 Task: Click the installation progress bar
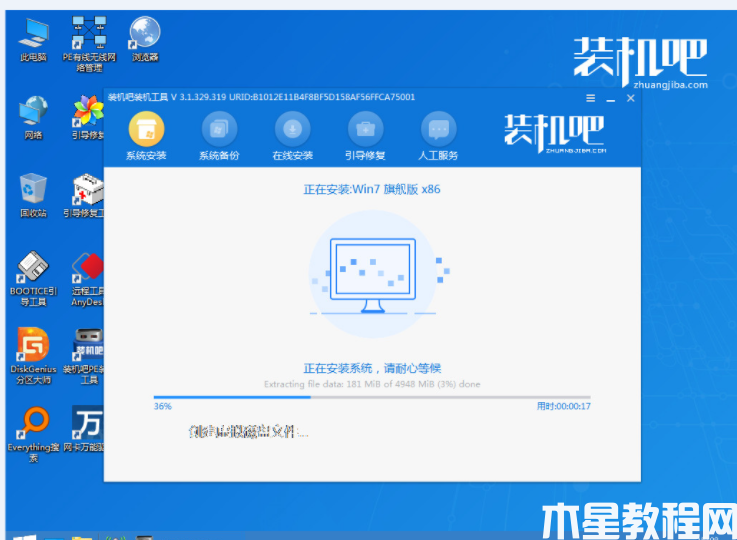[x=372, y=397]
